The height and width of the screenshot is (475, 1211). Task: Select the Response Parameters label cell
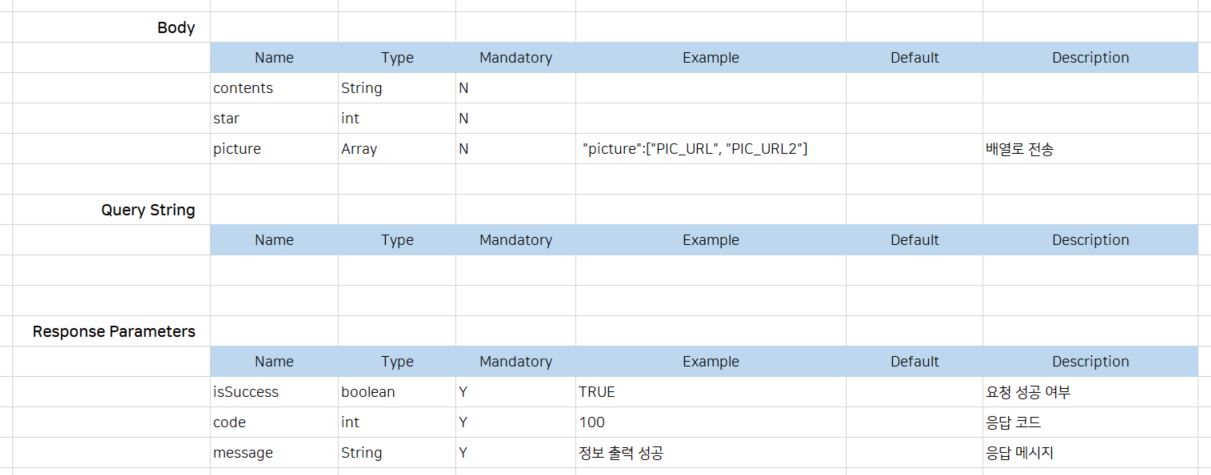[x=114, y=331]
